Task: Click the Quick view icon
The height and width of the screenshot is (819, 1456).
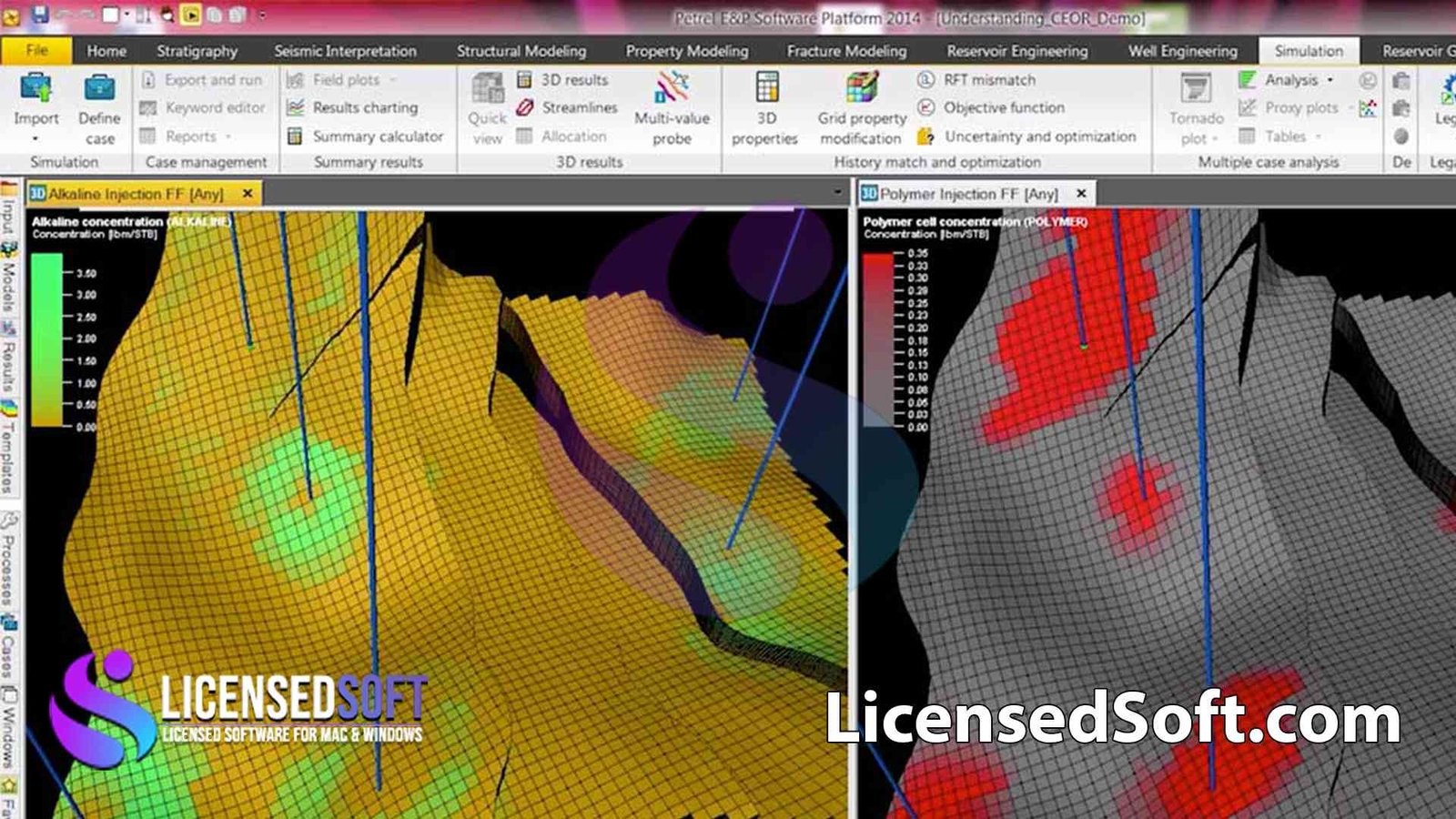Action: (487, 89)
